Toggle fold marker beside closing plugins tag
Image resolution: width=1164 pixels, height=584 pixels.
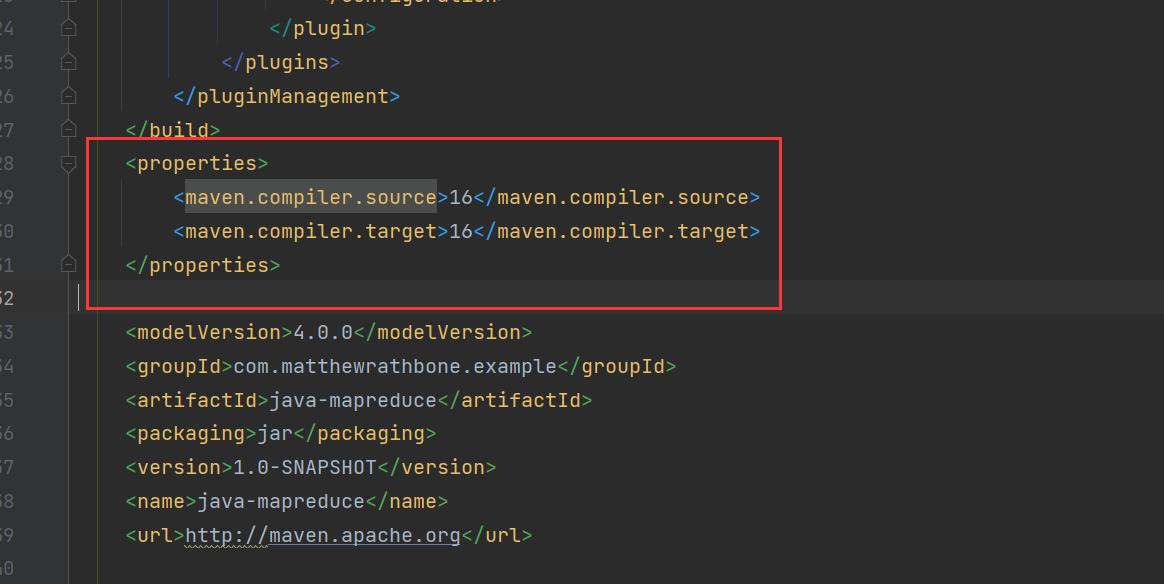point(68,62)
